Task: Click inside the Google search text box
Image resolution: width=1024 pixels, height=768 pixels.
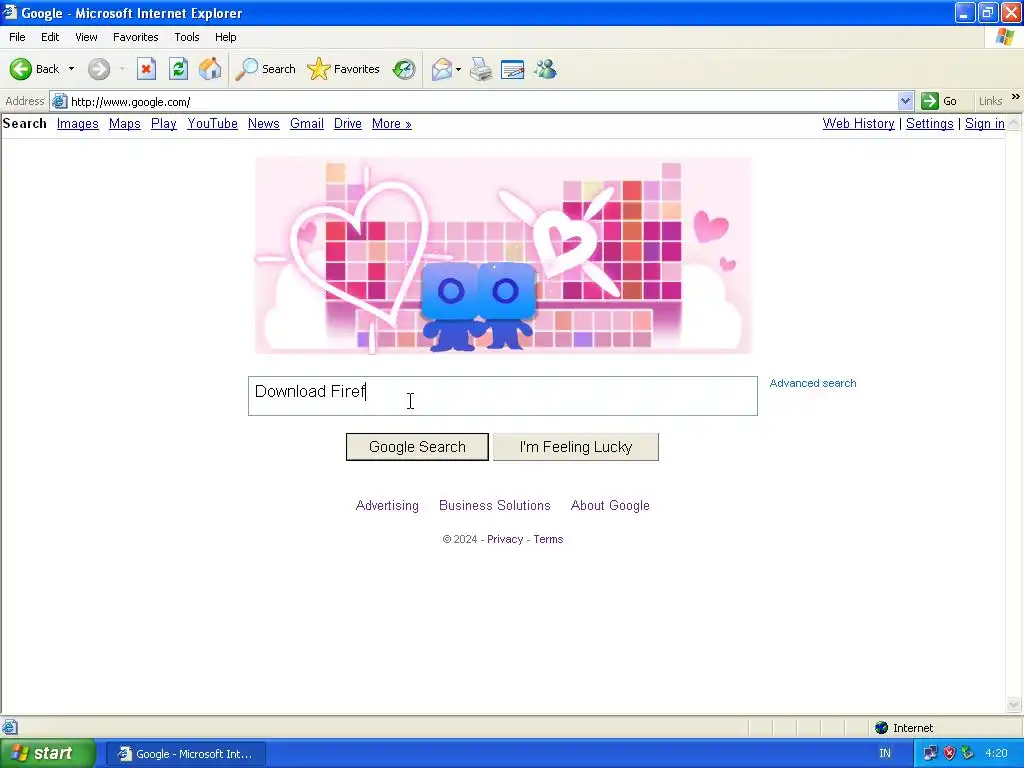Action: click(x=503, y=396)
